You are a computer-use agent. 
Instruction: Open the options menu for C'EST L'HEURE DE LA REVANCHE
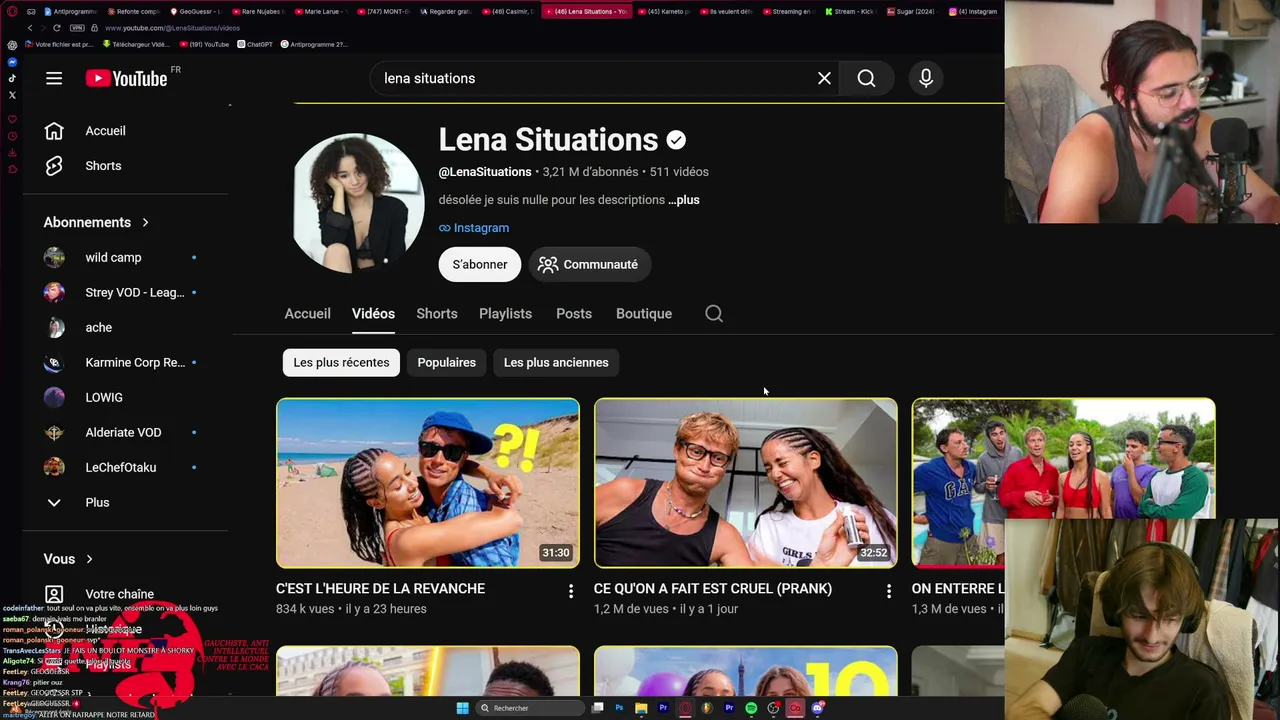click(571, 591)
